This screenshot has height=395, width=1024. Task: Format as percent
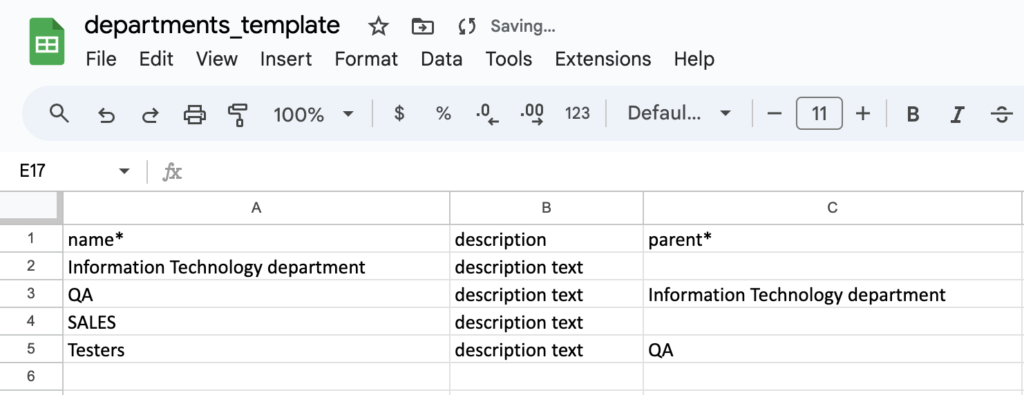click(x=443, y=114)
